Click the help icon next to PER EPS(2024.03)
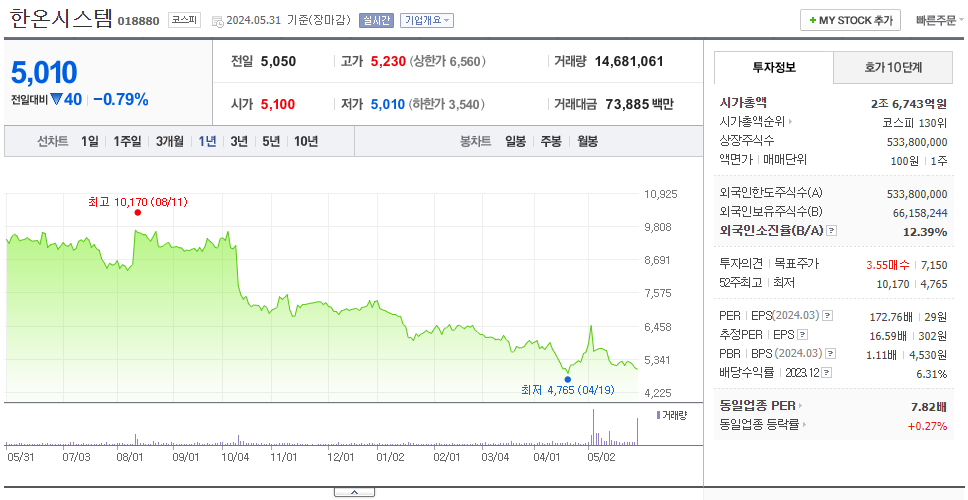Viewport: 968px width, 500px height. coord(828,316)
